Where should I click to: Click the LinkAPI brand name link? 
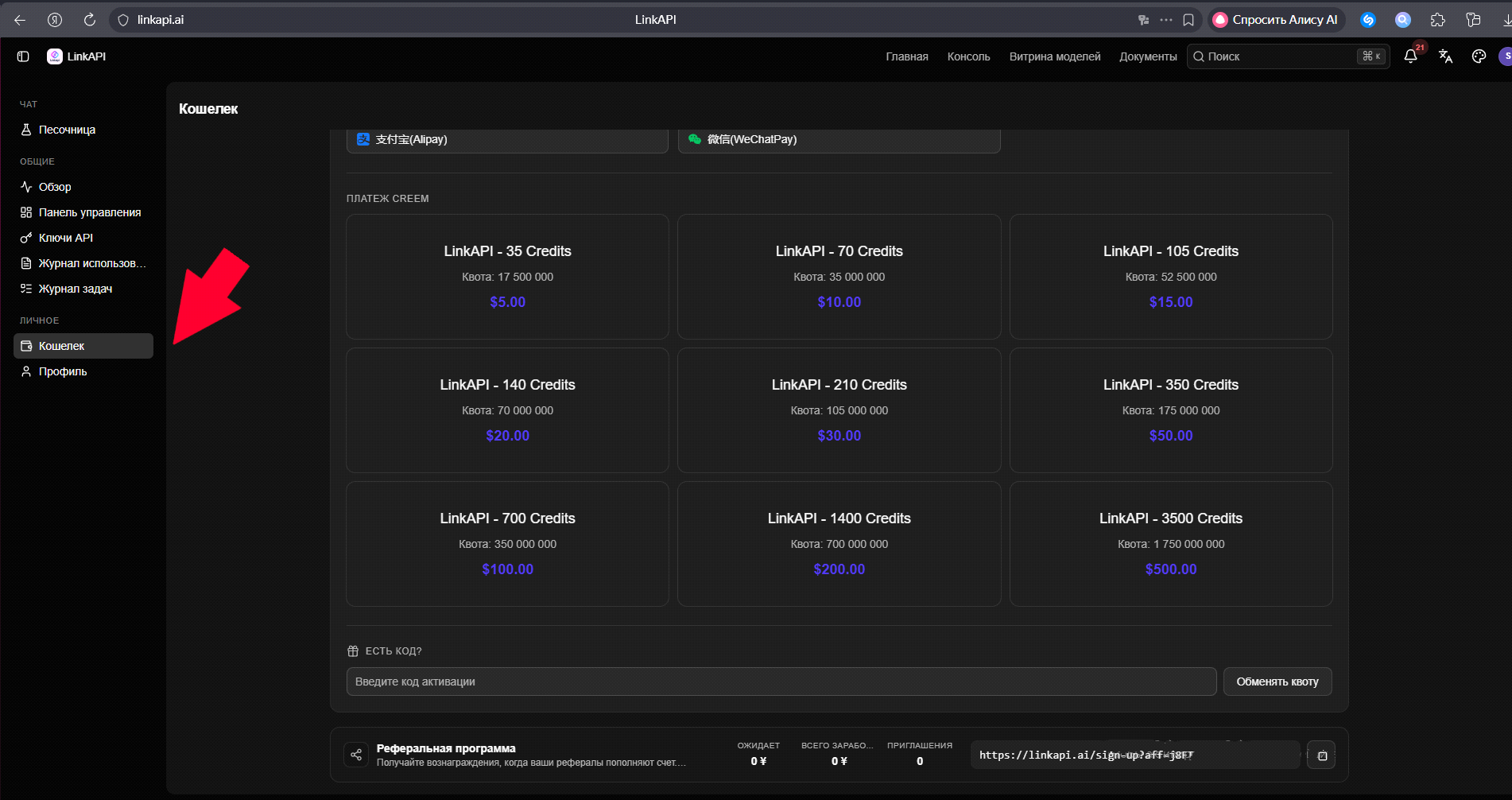click(x=87, y=56)
